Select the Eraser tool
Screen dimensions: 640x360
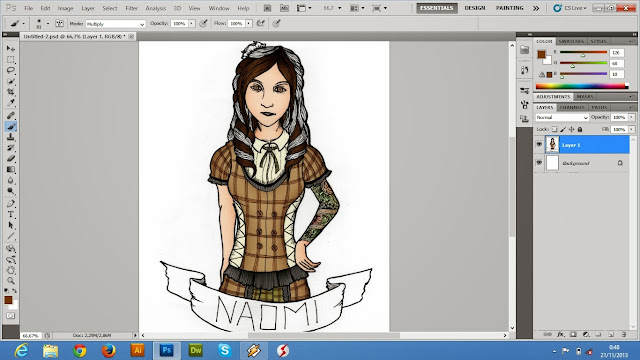point(11,159)
